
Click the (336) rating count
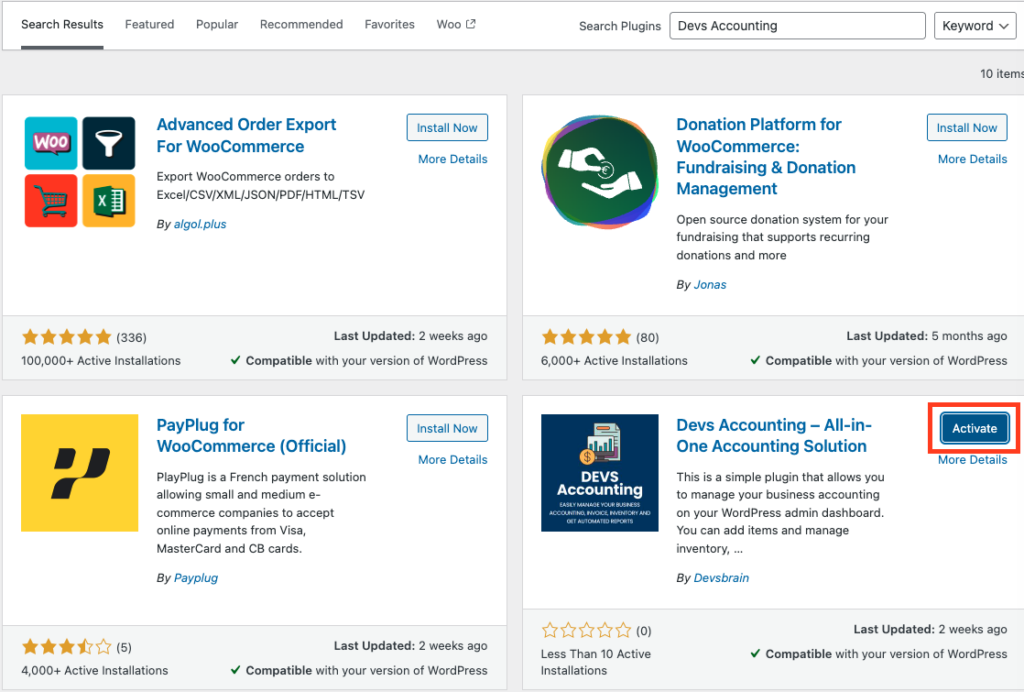coord(131,338)
